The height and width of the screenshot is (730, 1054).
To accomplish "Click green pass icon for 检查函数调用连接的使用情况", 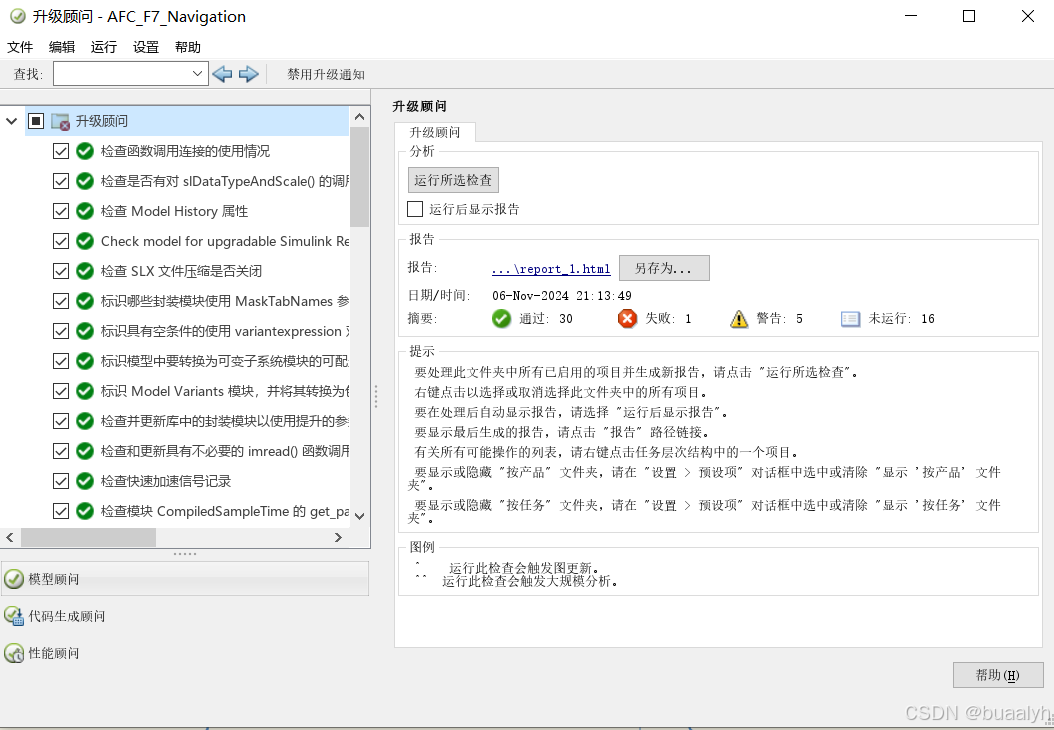I will pyautogui.click(x=85, y=151).
